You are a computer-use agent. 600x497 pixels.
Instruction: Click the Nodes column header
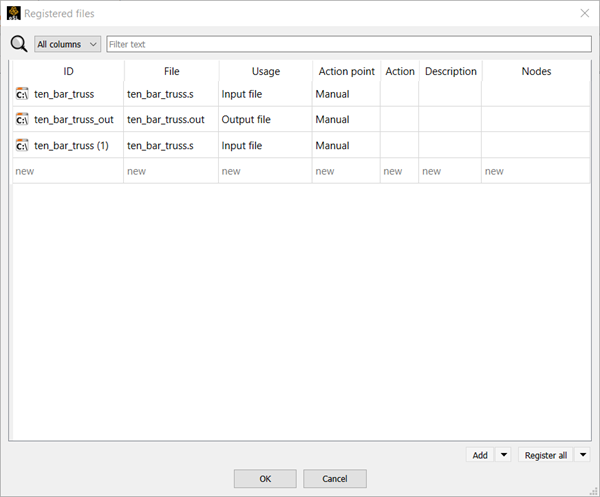(x=536, y=71)
